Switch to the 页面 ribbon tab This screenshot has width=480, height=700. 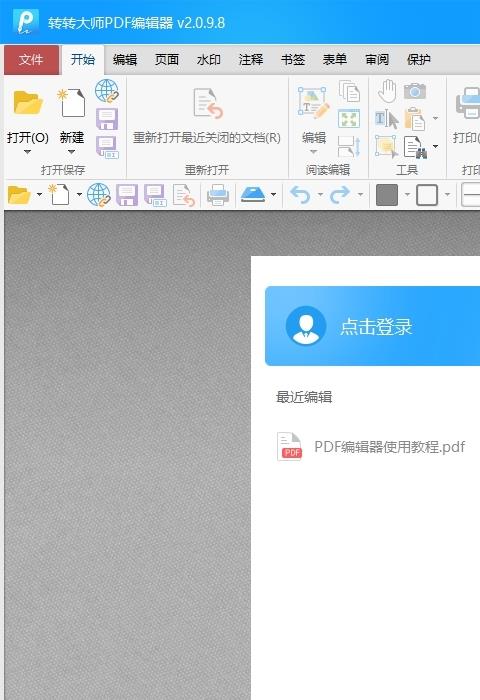pos(167,59)
